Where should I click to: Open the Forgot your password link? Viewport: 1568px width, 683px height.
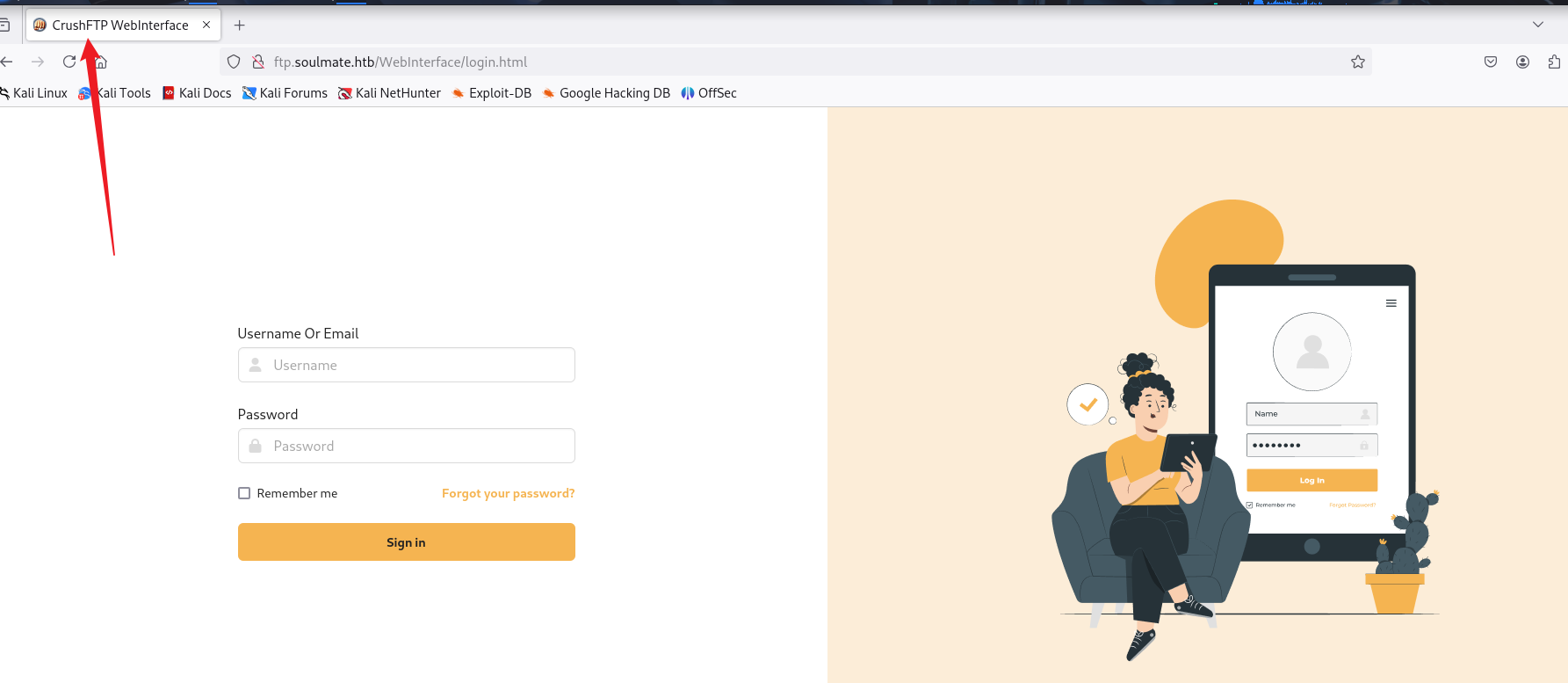508,493
